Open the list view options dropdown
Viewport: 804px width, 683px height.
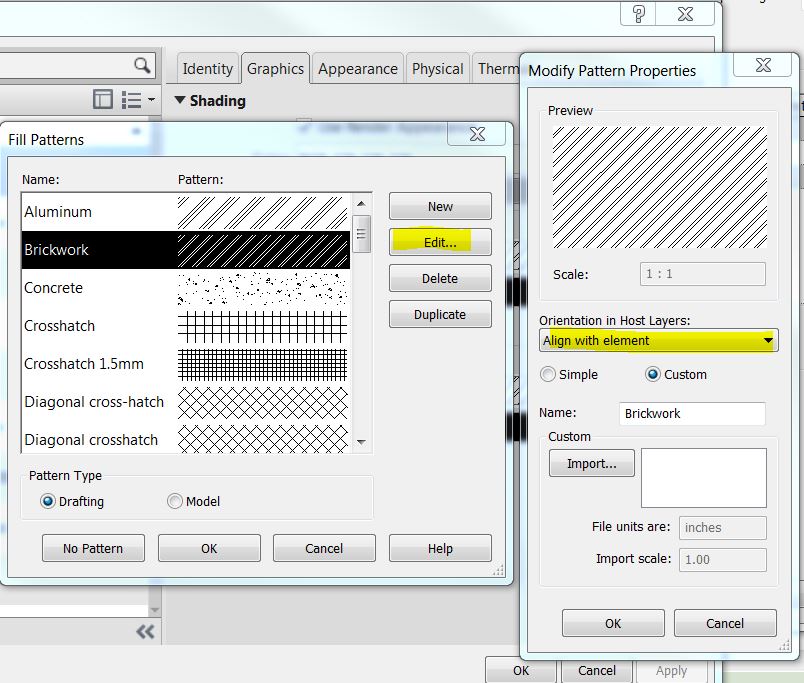(x=138, y=99)
